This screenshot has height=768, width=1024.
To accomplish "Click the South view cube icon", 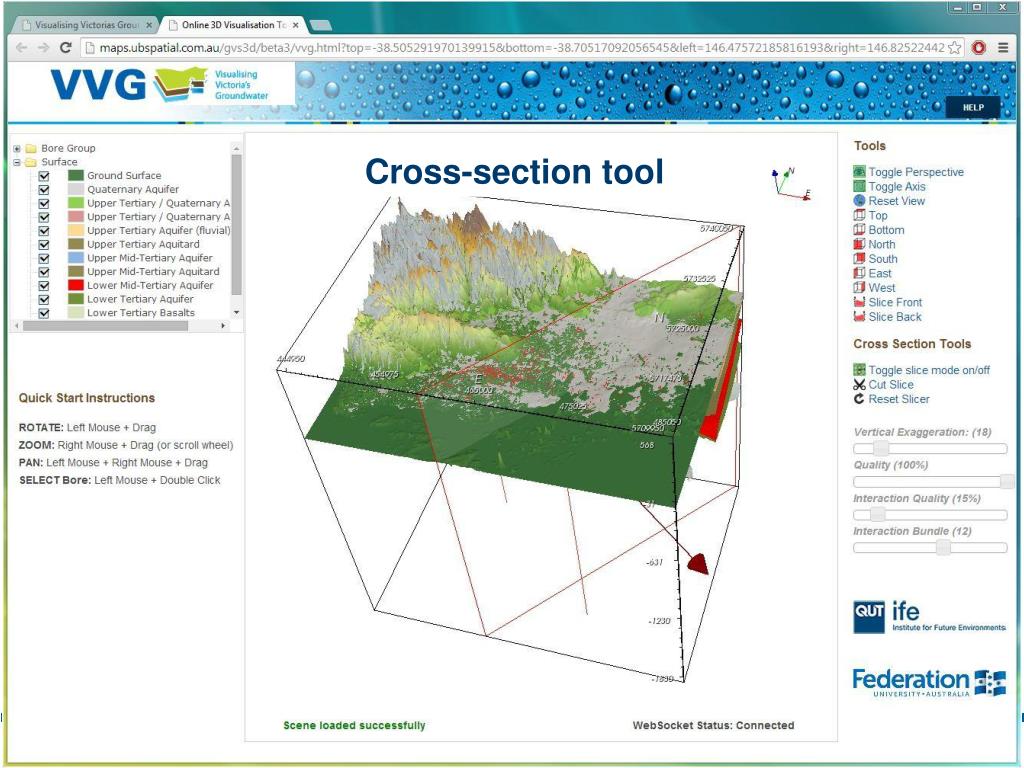I will tap(859, 258).
